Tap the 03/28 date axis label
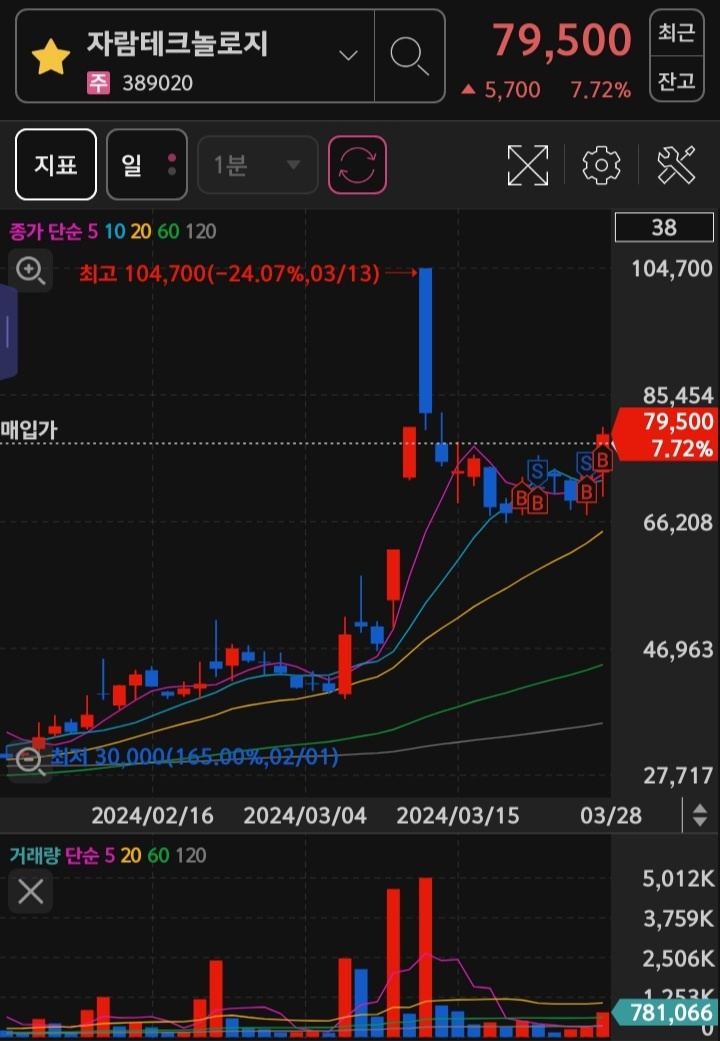This screenshot has width=720, height=1041. click(x=611, y=815)
